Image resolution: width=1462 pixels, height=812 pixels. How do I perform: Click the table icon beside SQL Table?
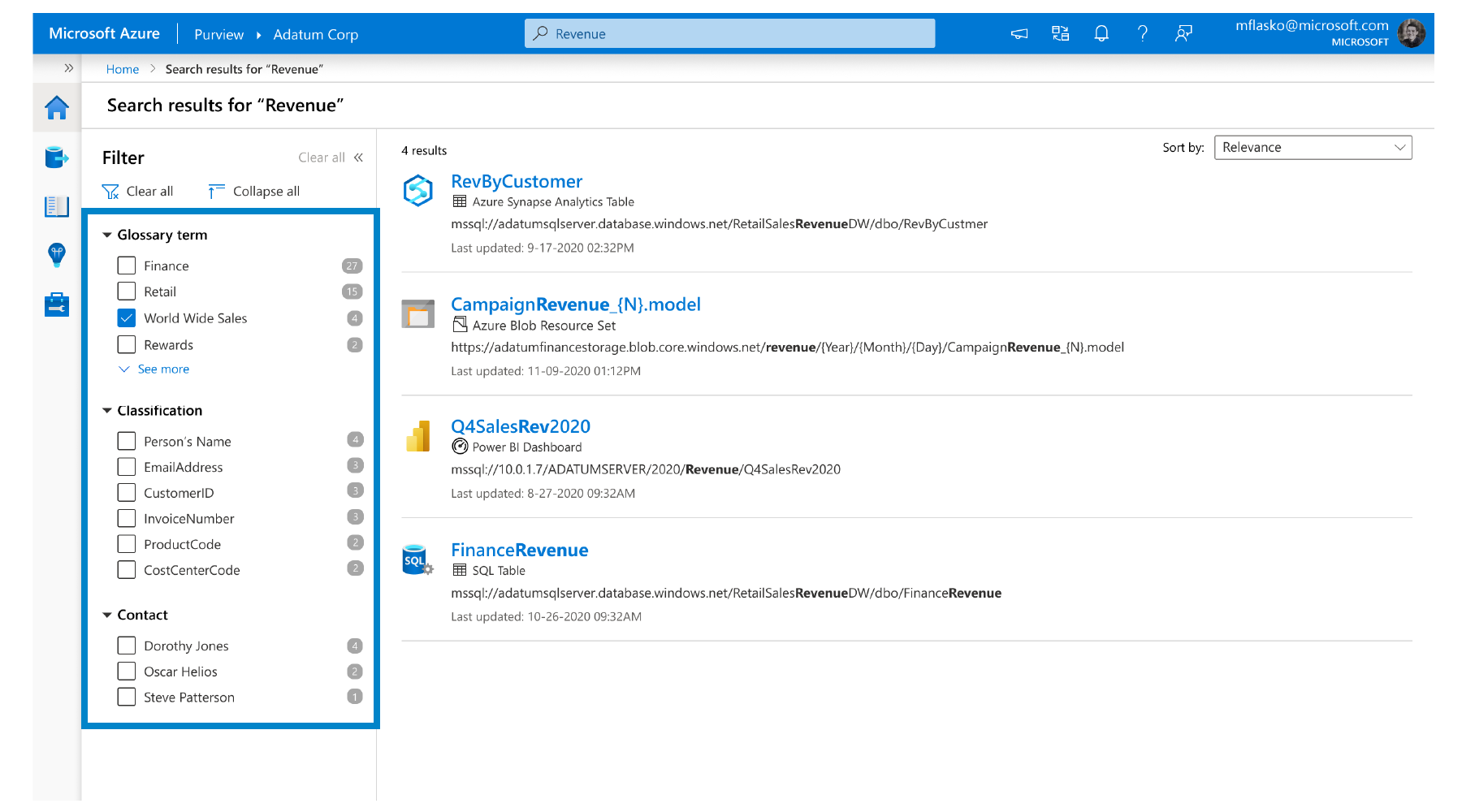460,570
